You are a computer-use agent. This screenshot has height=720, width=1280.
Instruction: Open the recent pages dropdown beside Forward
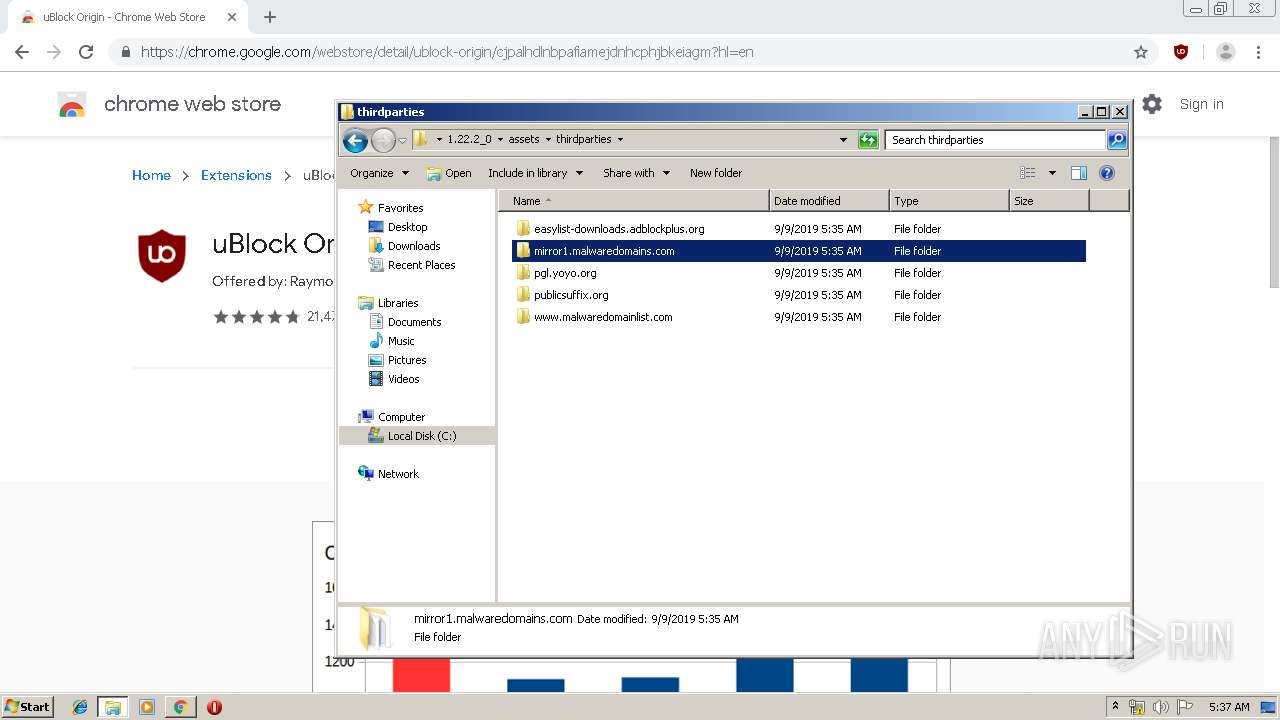pos(402,140)
